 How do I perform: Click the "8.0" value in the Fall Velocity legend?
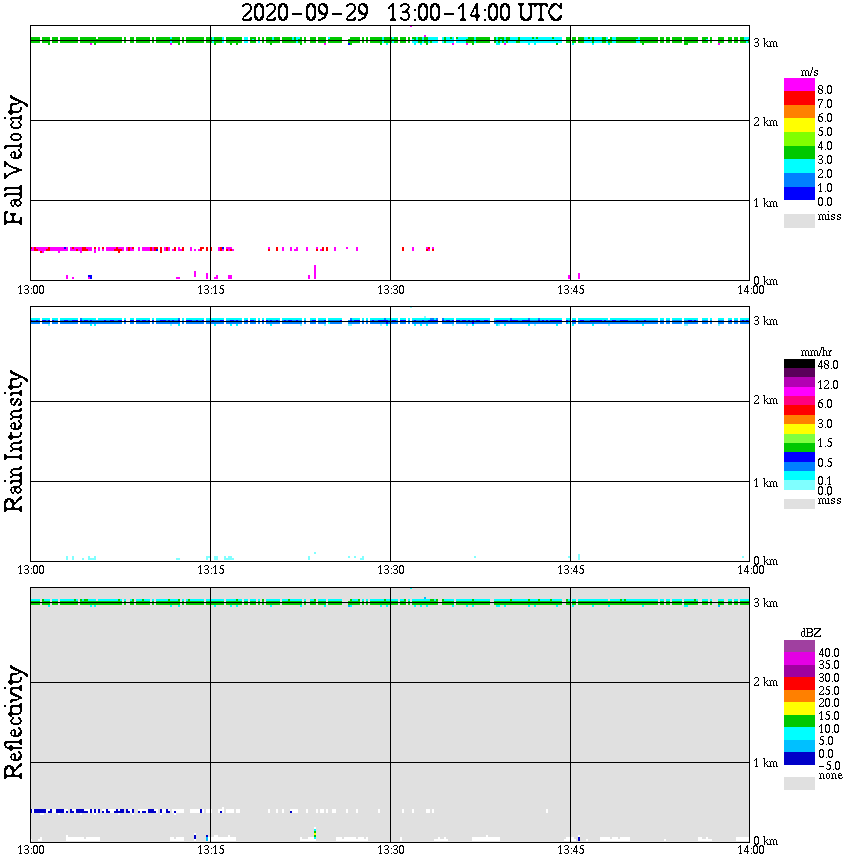(x=825, y=90)
